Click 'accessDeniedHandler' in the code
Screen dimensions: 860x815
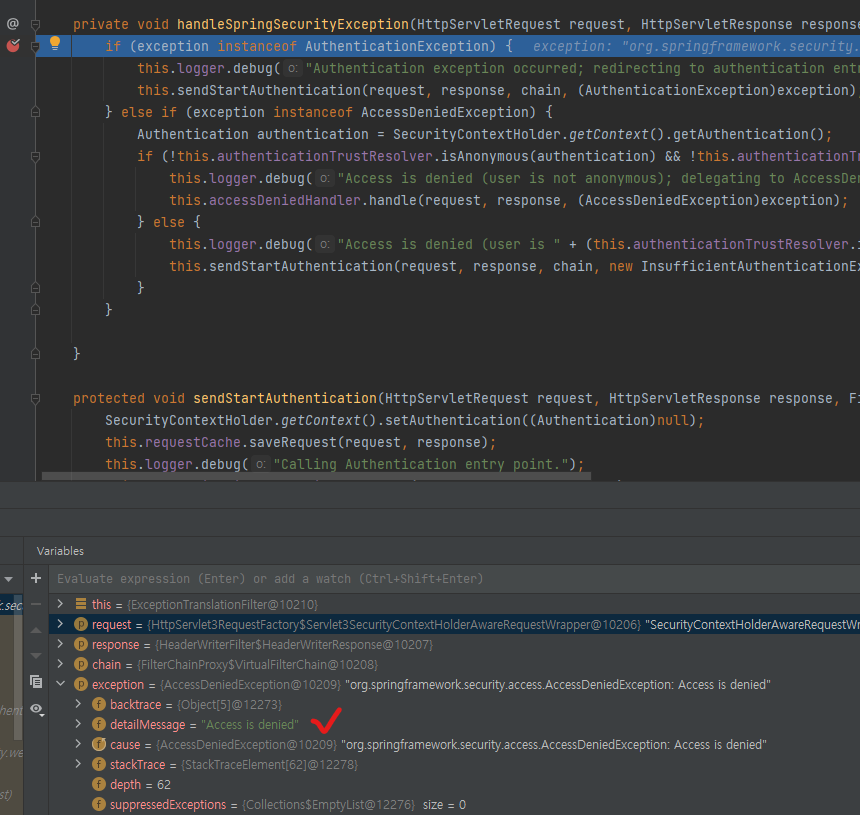click(x=285, y=200)
